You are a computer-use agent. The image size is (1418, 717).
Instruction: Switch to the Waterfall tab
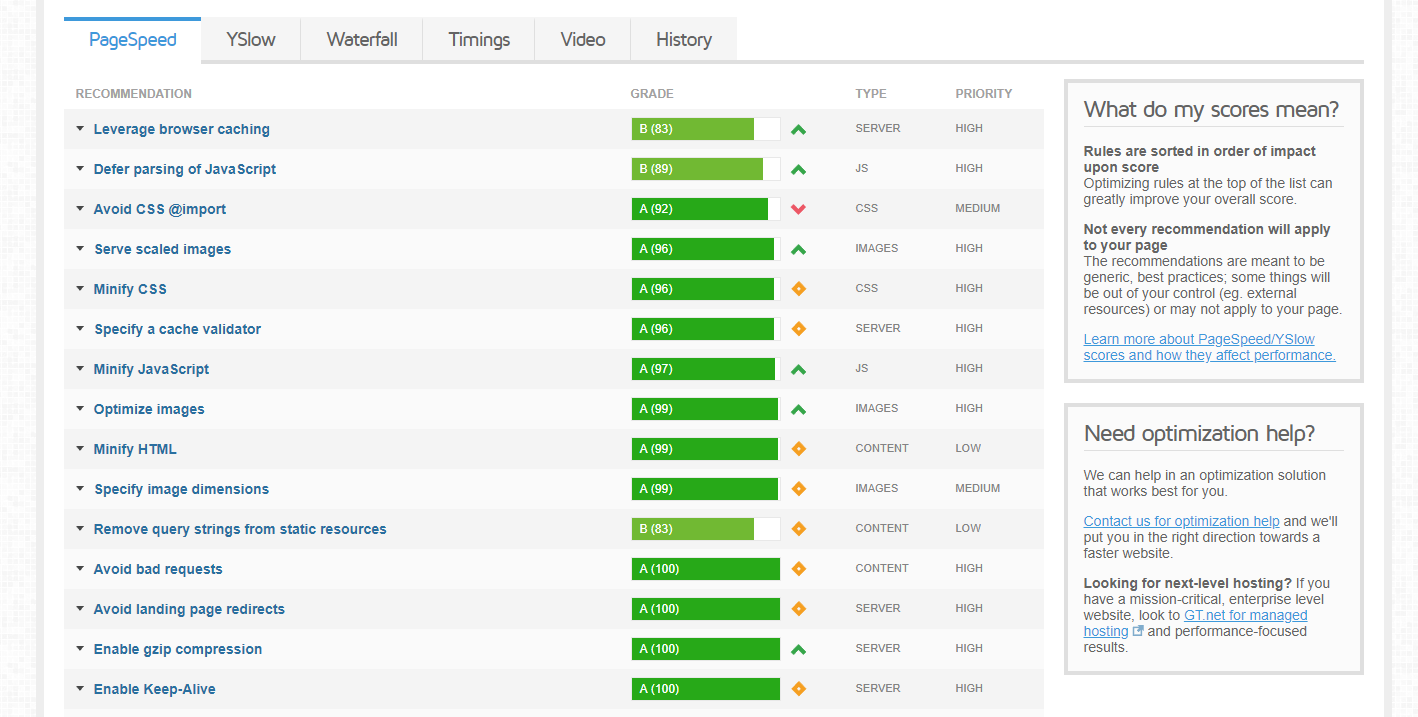point(361,39)
